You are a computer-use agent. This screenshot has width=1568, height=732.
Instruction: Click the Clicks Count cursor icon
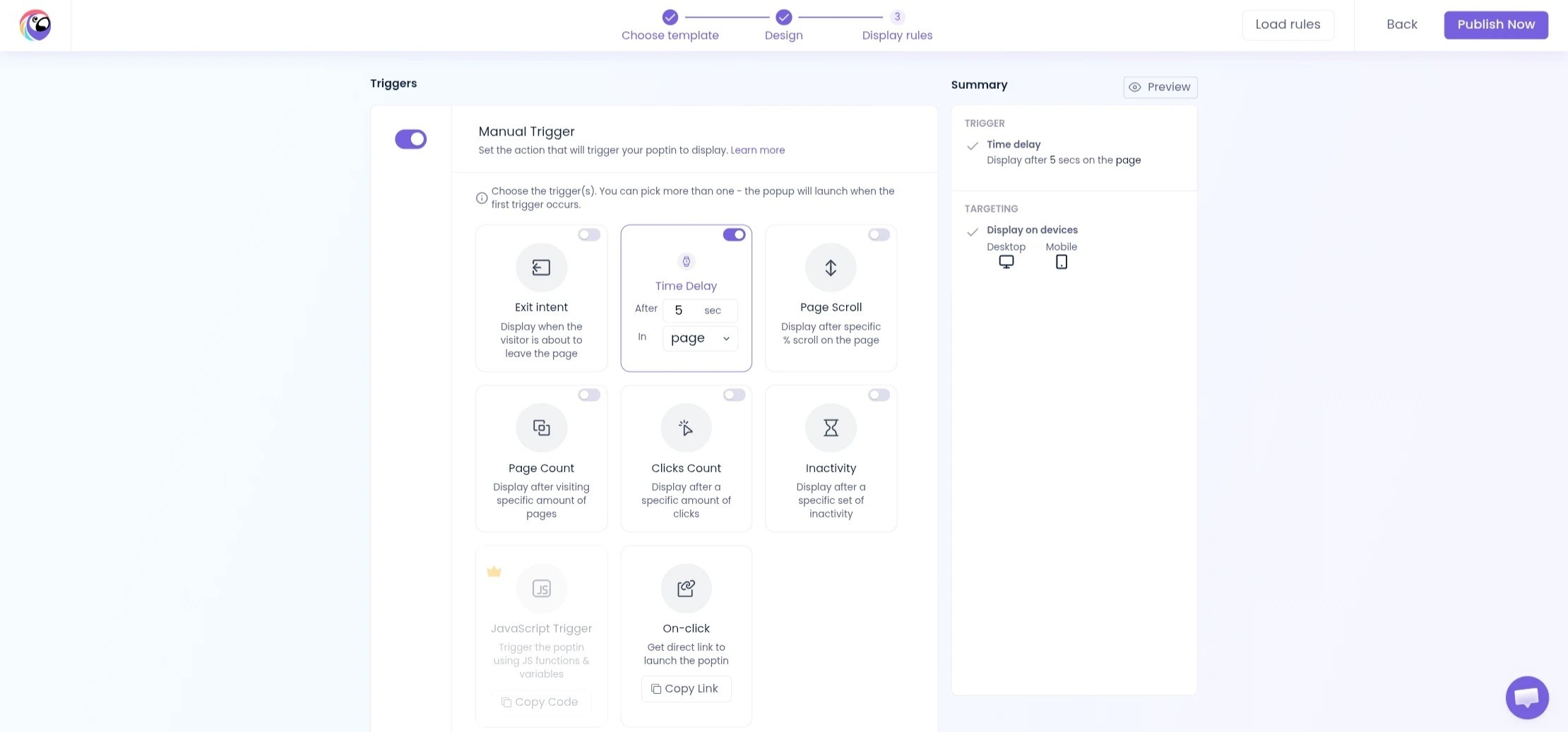pyautogui.click(x=686, y=428)
